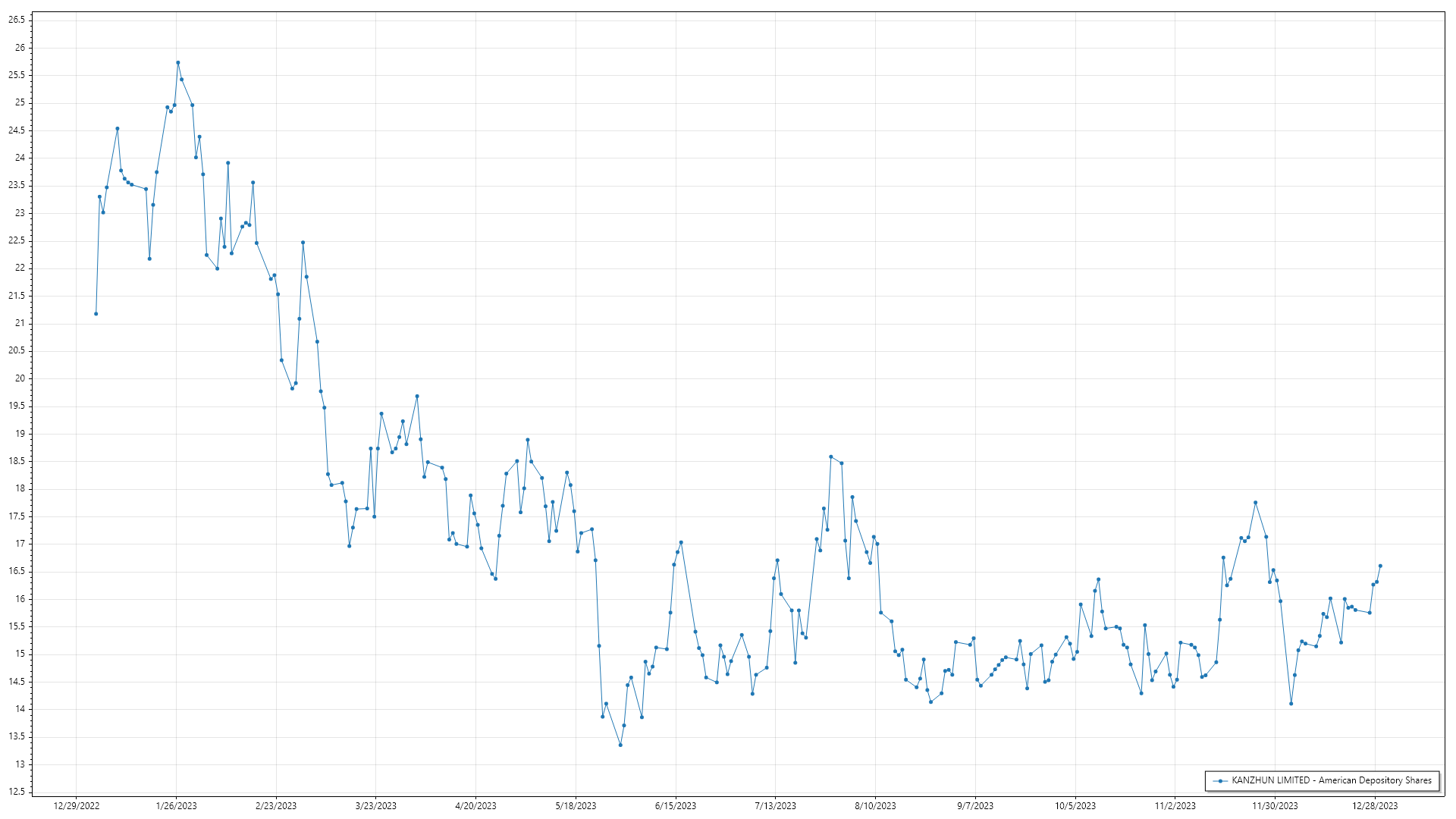1456x819 pixels.
Task: Click the legend's blue line marker icon
Action: coord(1220,781)
